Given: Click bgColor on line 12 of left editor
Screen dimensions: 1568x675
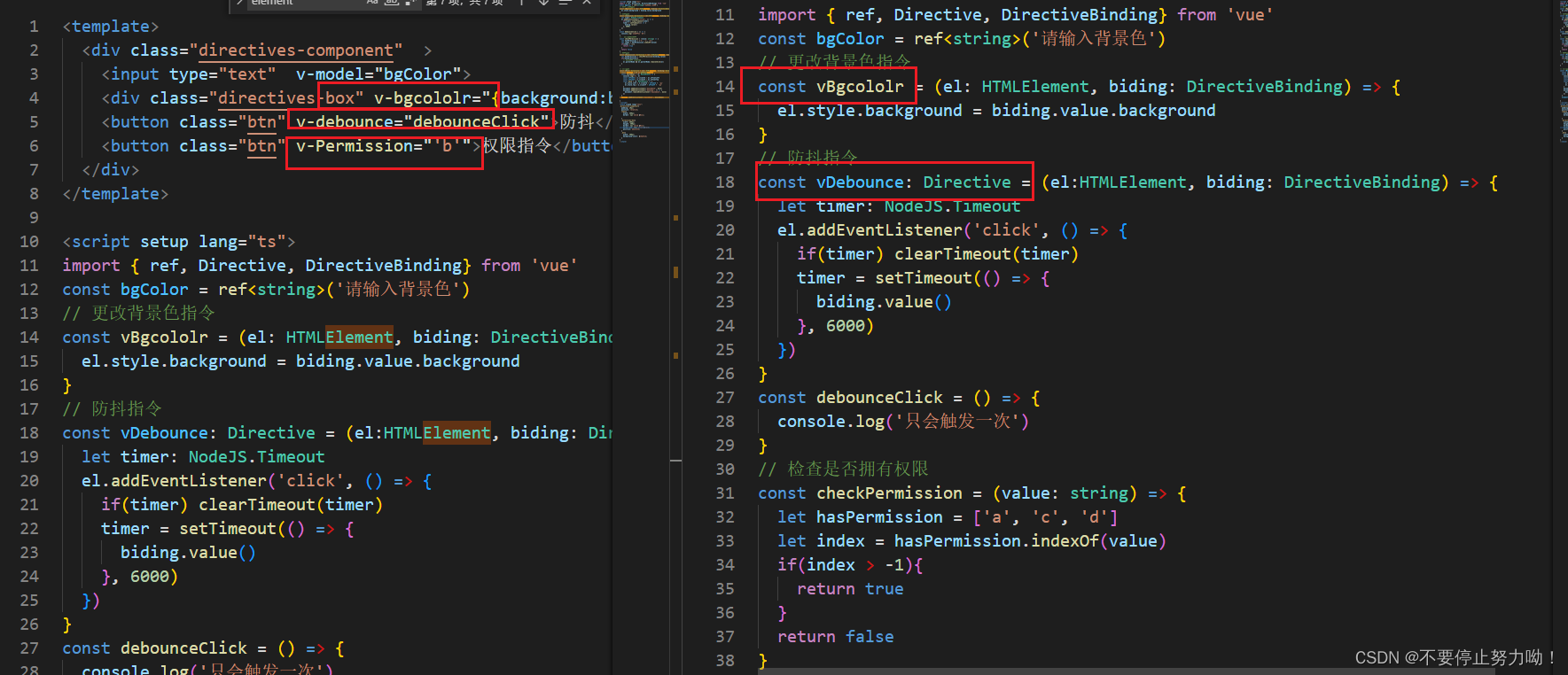Looking at the screenshot, I should point(154,290).
